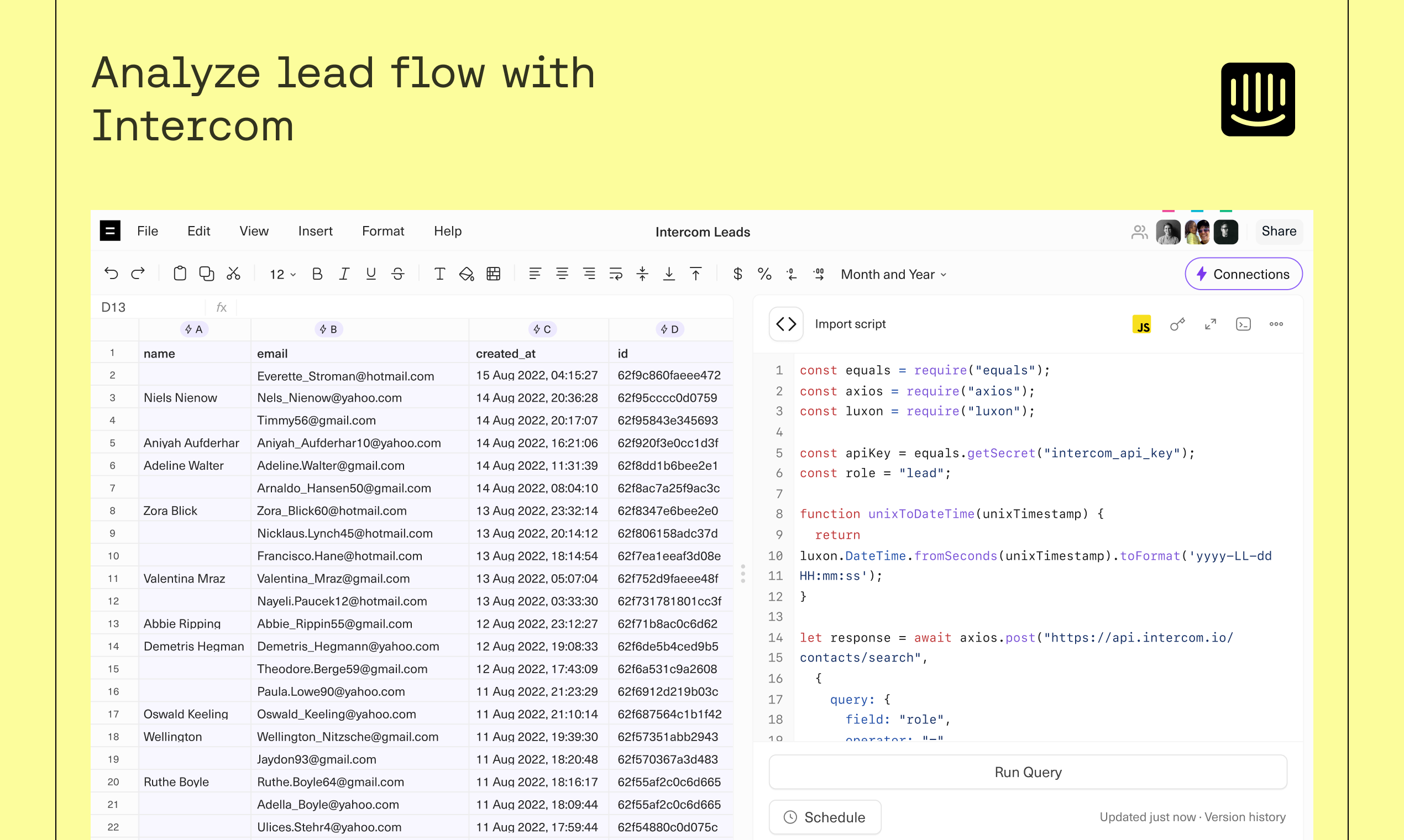Open the View menu

254,231
